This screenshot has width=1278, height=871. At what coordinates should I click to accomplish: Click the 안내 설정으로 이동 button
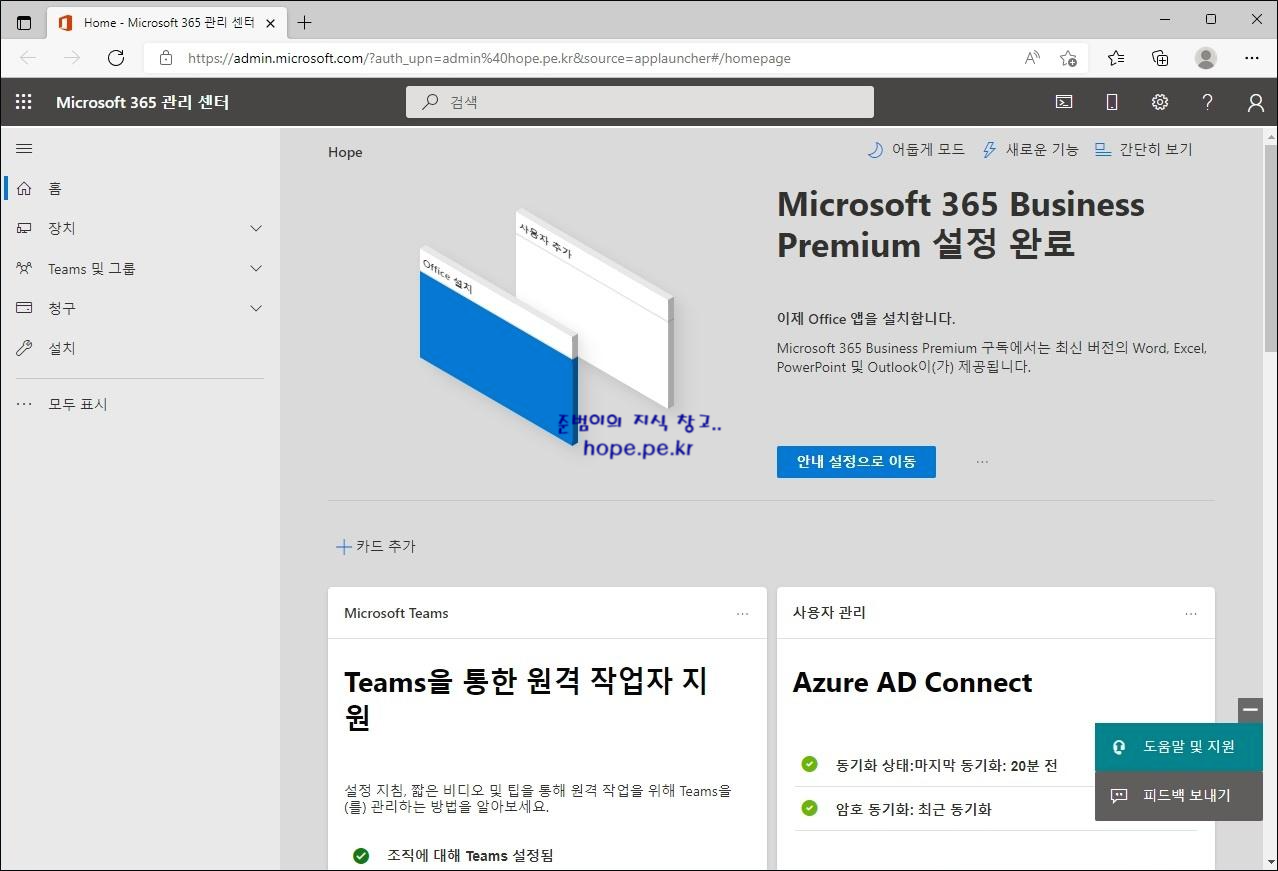(856, 462)
